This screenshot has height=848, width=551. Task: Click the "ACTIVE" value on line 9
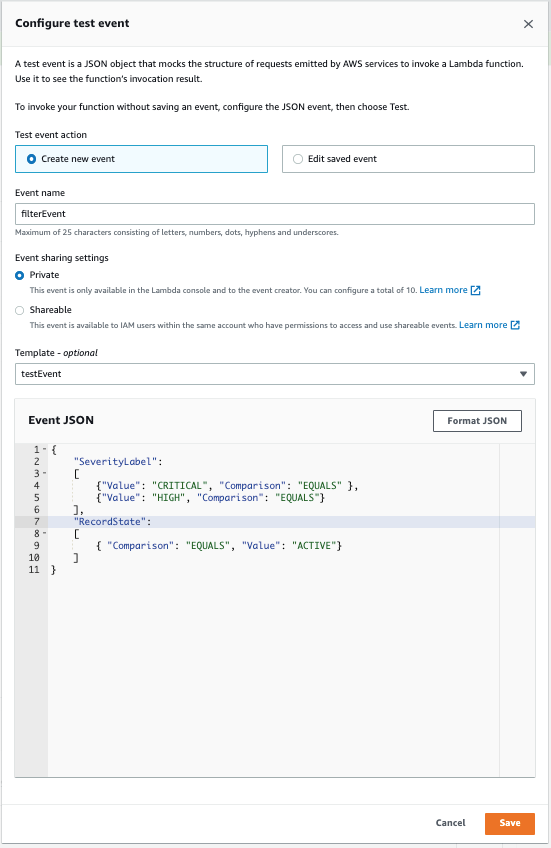314,546
